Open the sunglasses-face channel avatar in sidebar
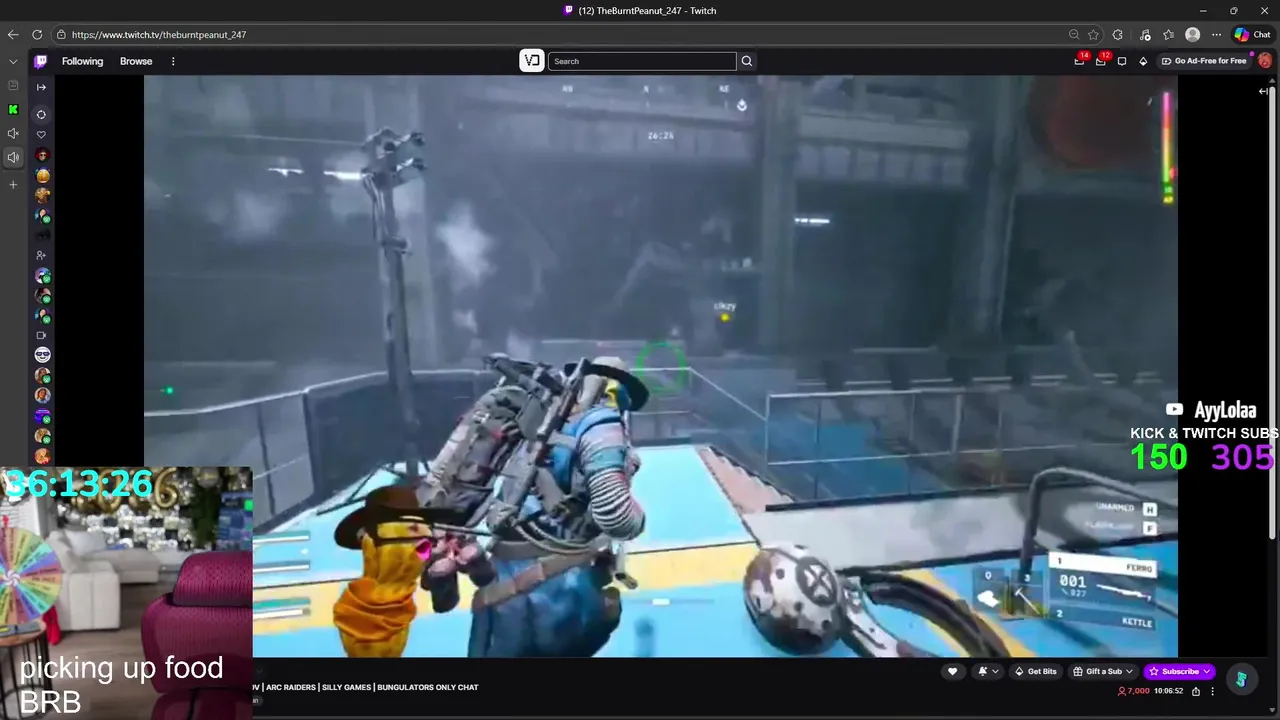Image resolution: width=1280 pixels, height=720 pixels. tap(42, 355)
